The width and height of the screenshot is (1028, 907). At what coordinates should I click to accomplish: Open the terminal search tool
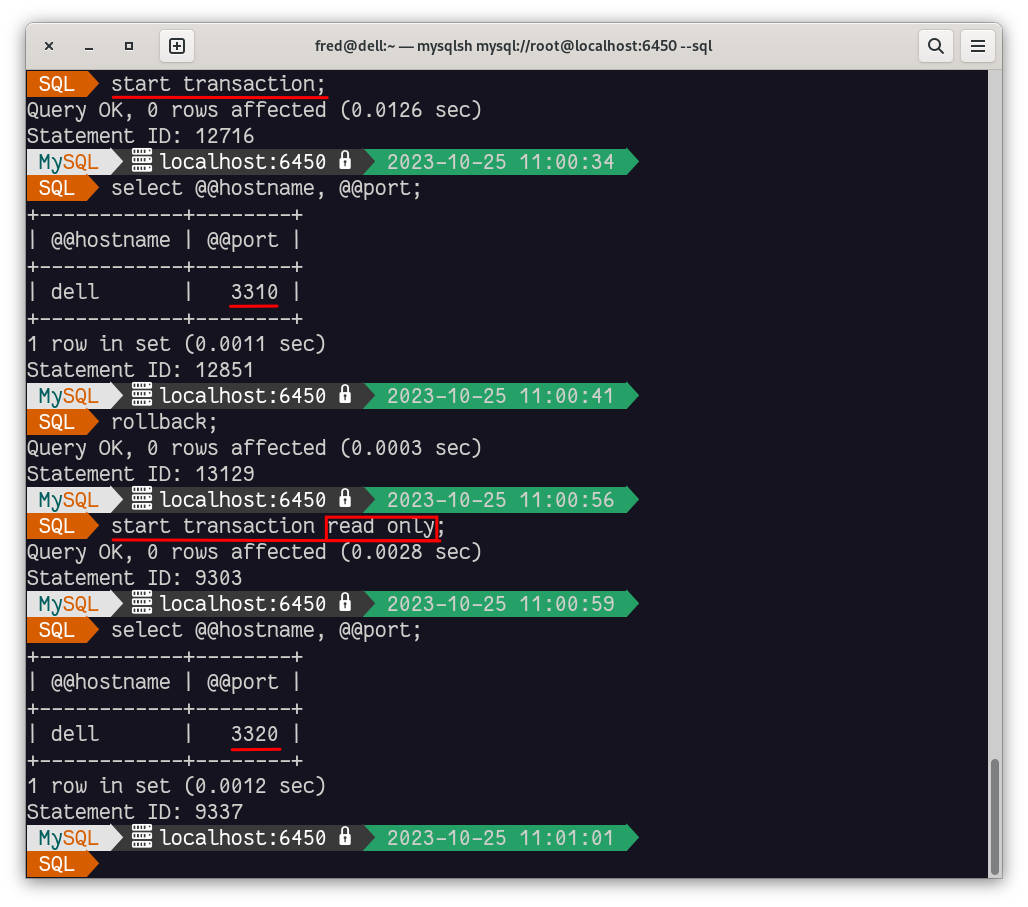point(936,45)
